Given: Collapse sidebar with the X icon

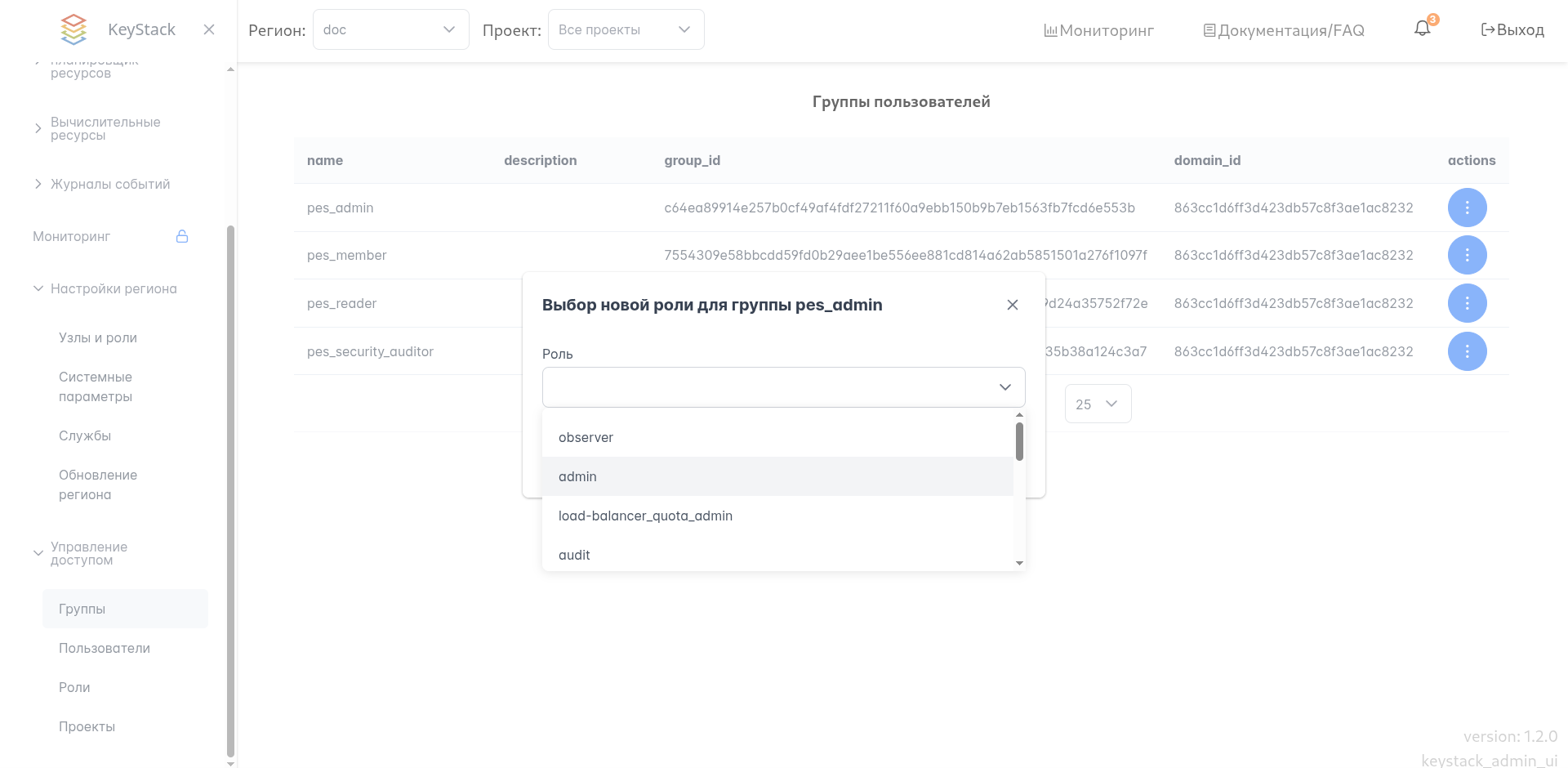Looking at the screenshot, I should [x=209, y=29].
